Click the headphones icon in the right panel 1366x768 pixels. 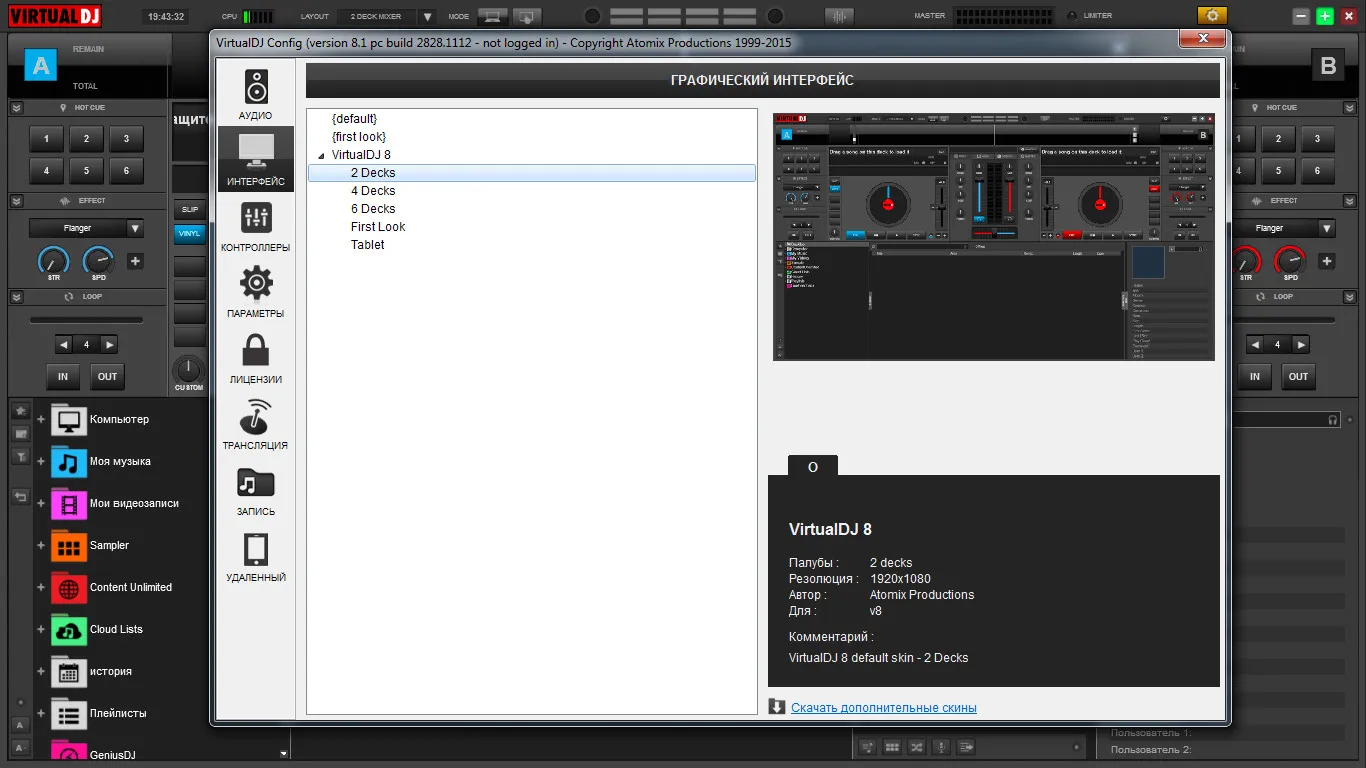(1333, 420)
